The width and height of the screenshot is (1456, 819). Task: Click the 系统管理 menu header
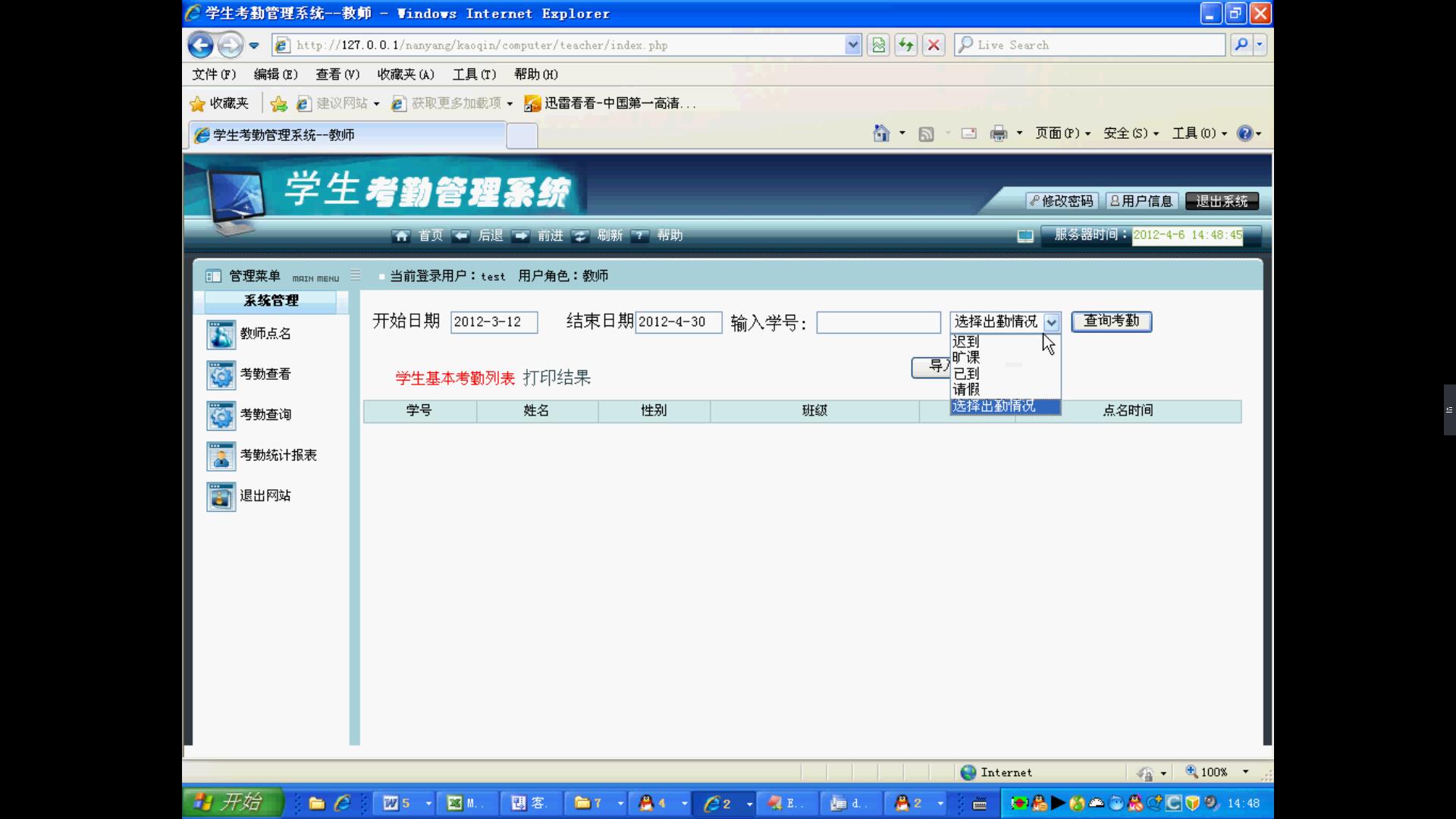point(271,301)
